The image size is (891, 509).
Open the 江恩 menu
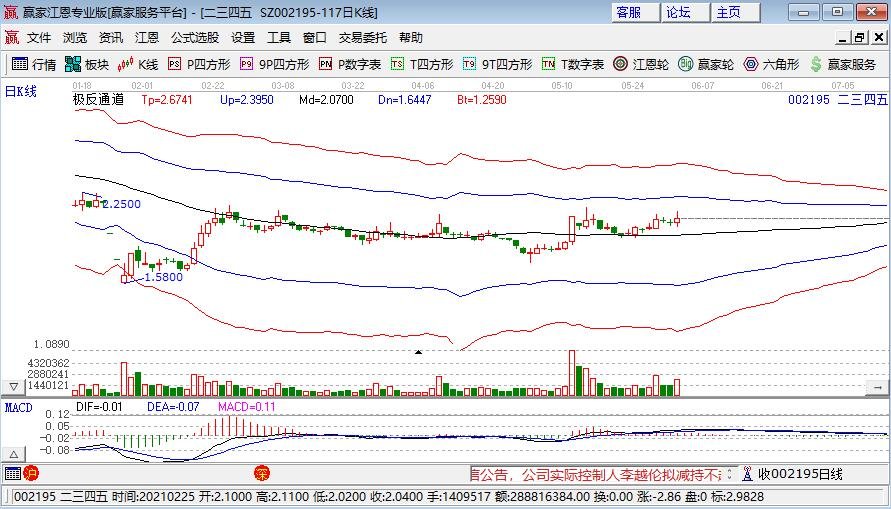click(x=147, y=38)
